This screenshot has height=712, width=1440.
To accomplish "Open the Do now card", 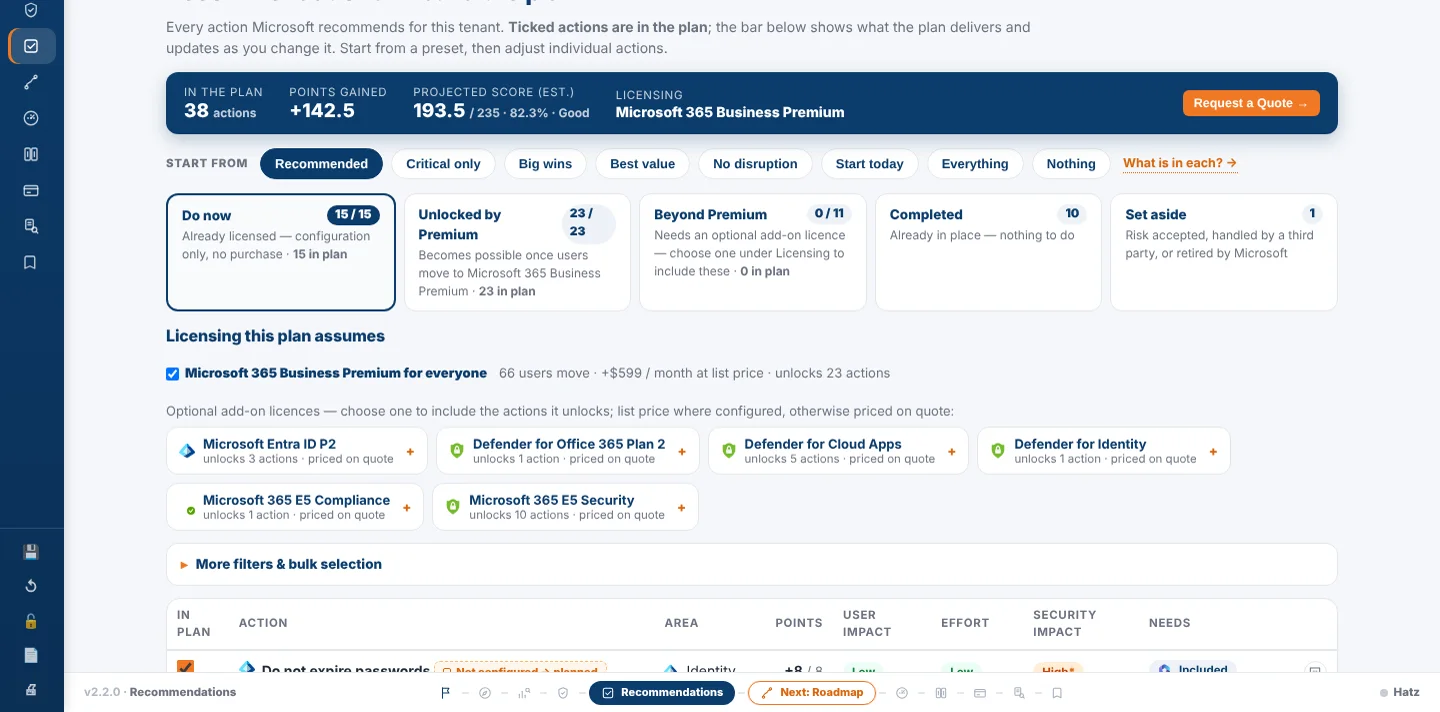I will [281, 252].
